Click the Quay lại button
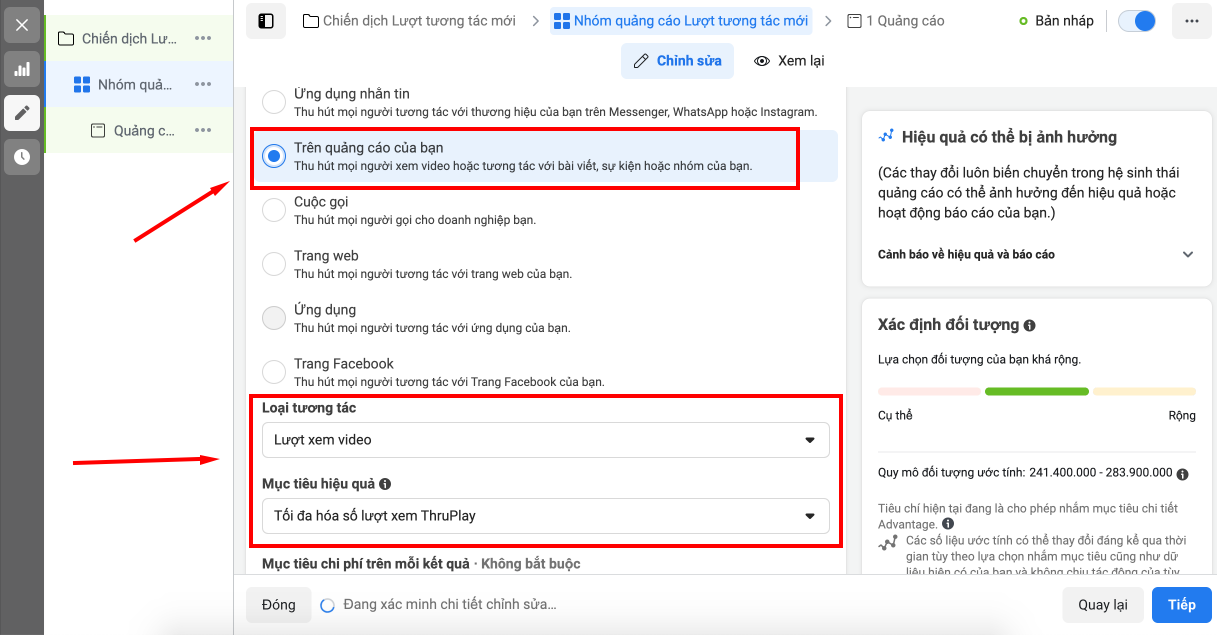 (x=1103, y=605)
